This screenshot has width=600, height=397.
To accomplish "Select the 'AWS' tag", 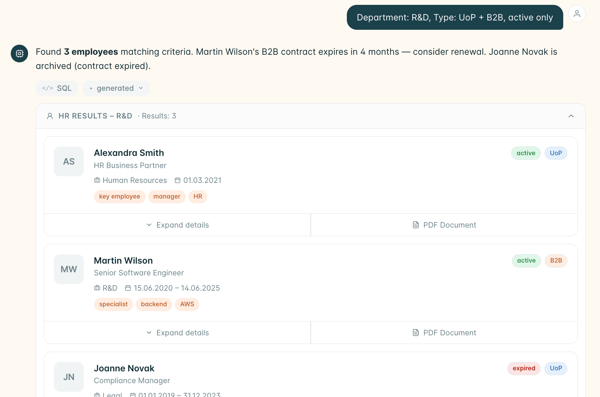I will 187,304.
